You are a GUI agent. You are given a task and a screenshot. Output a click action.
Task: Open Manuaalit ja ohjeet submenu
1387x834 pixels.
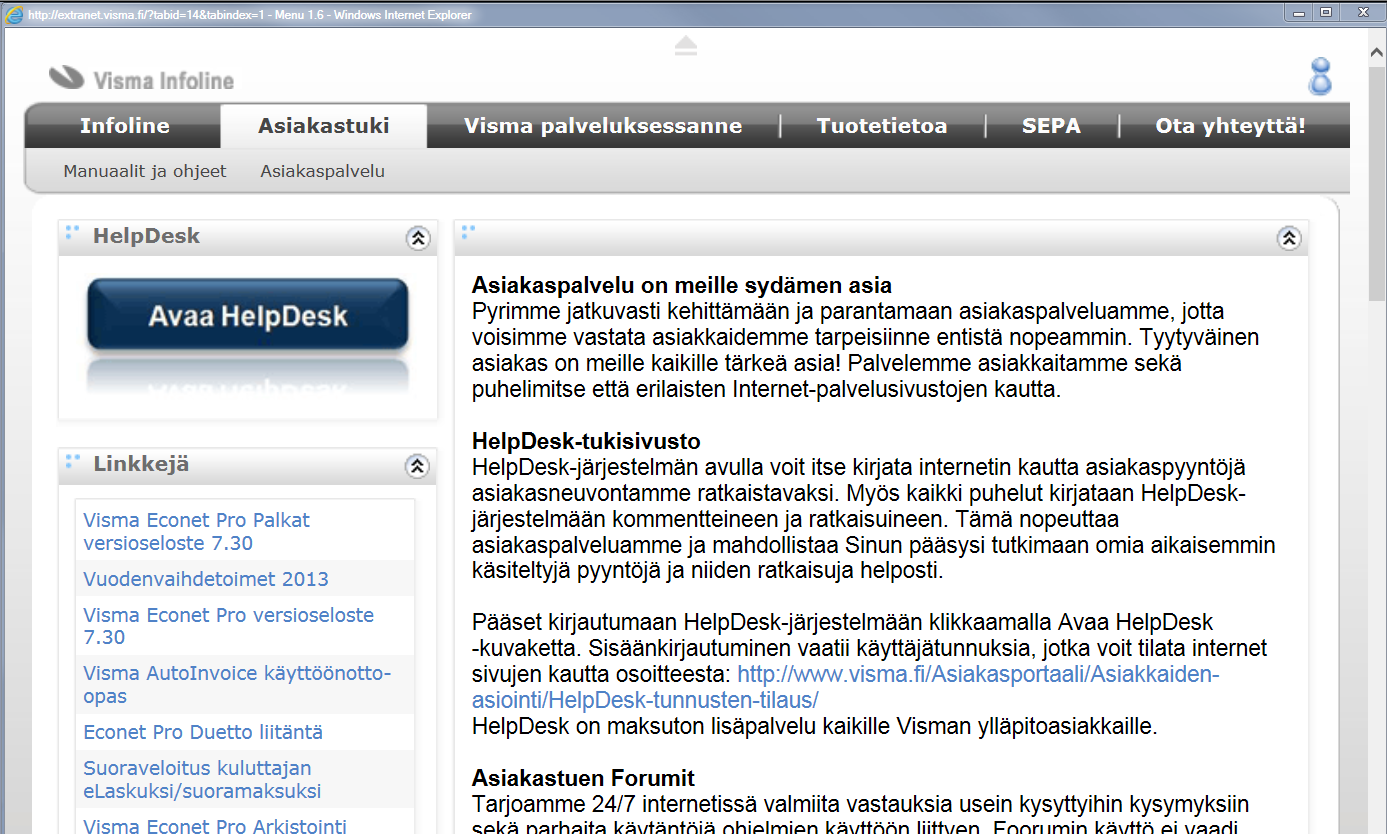tap(145, 171)
